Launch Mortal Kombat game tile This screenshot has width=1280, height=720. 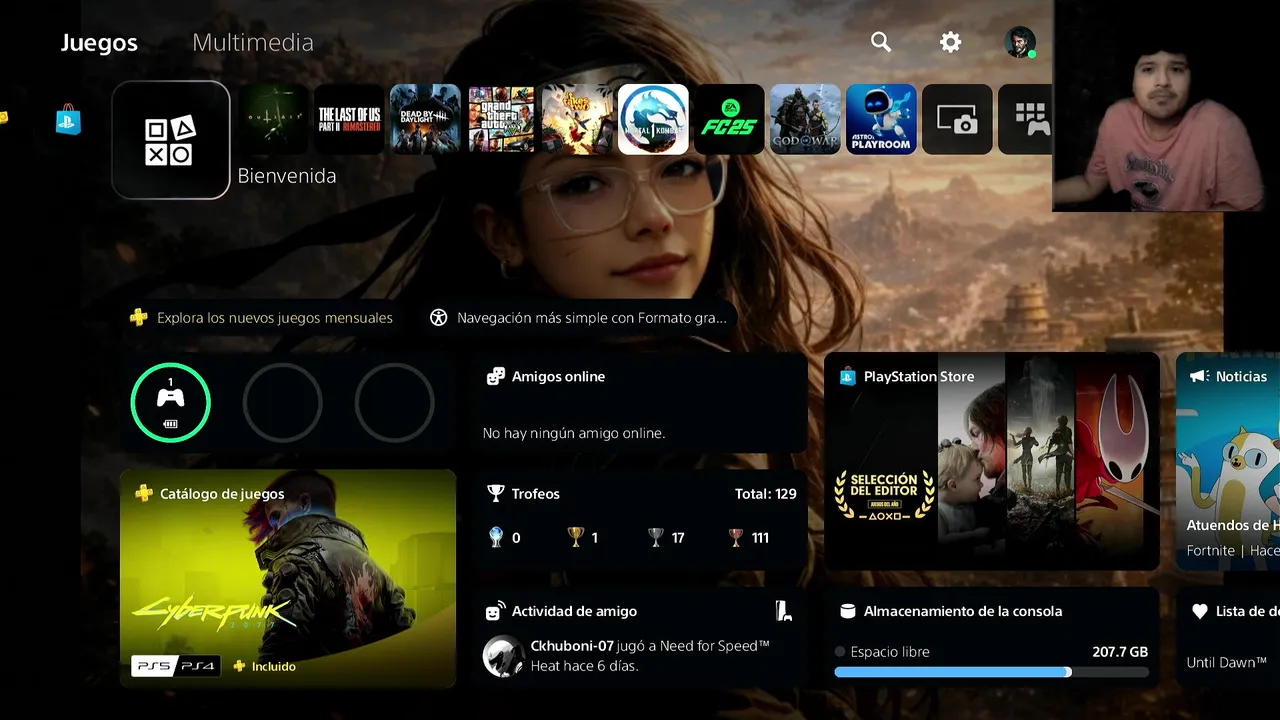coord(653,119)
